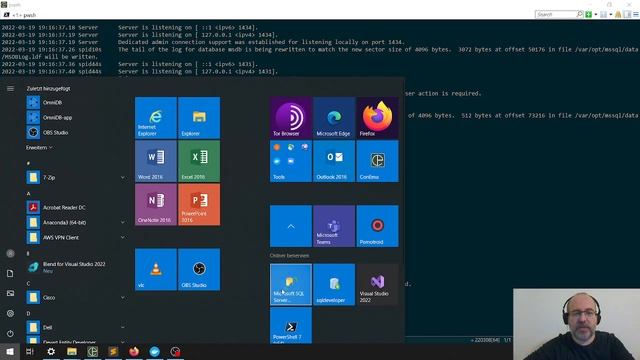This screenshot has width=640, height=360.
Task: Open the Microsoft Edge tile
Action: 334,118
